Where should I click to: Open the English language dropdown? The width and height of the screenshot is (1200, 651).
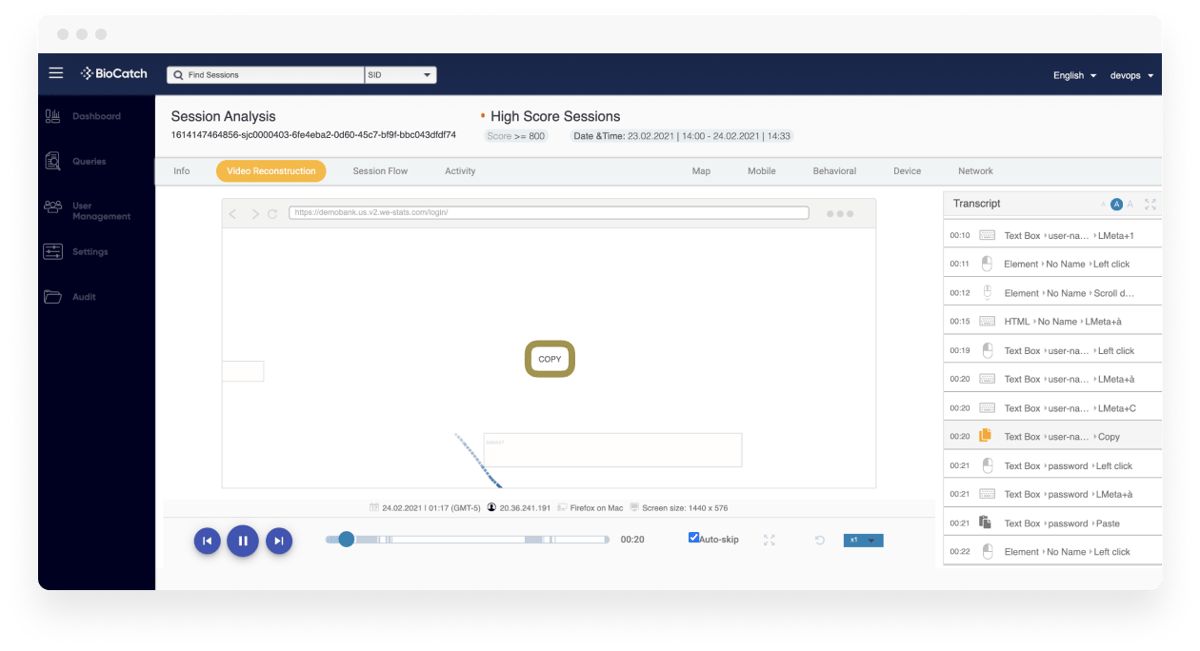click(1074, 75)
